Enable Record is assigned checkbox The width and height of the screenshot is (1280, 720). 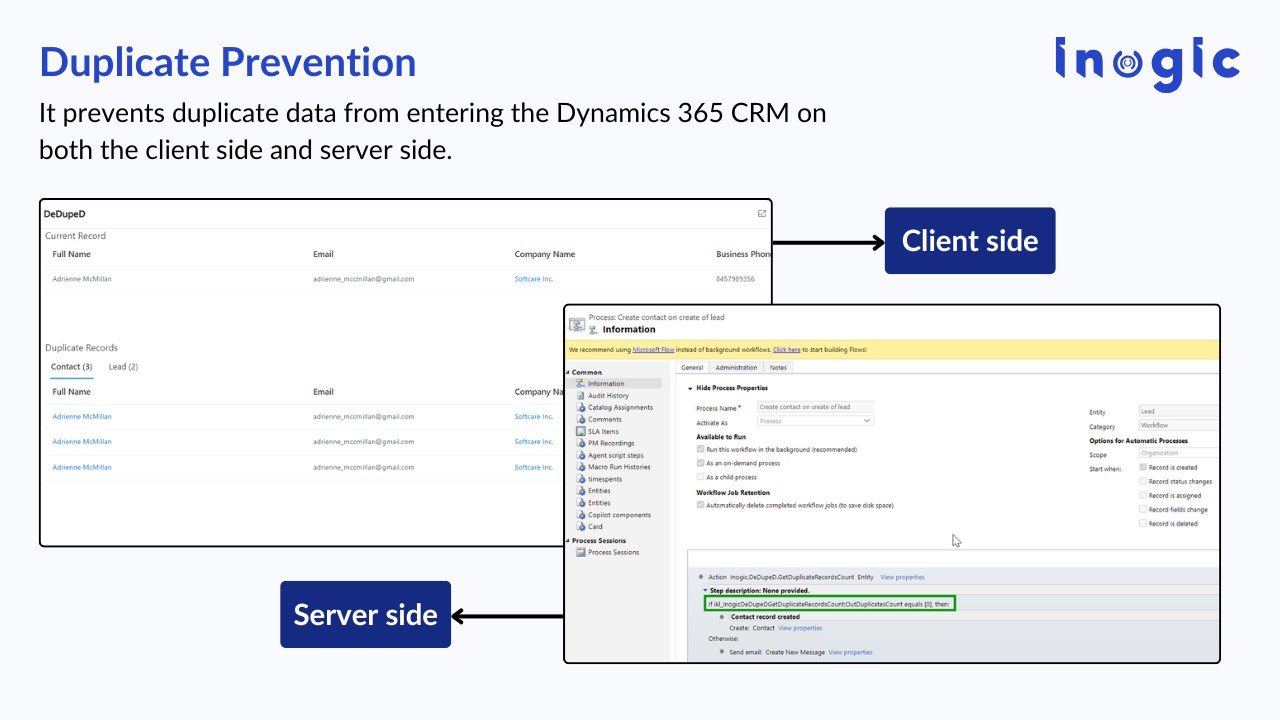1143,496
